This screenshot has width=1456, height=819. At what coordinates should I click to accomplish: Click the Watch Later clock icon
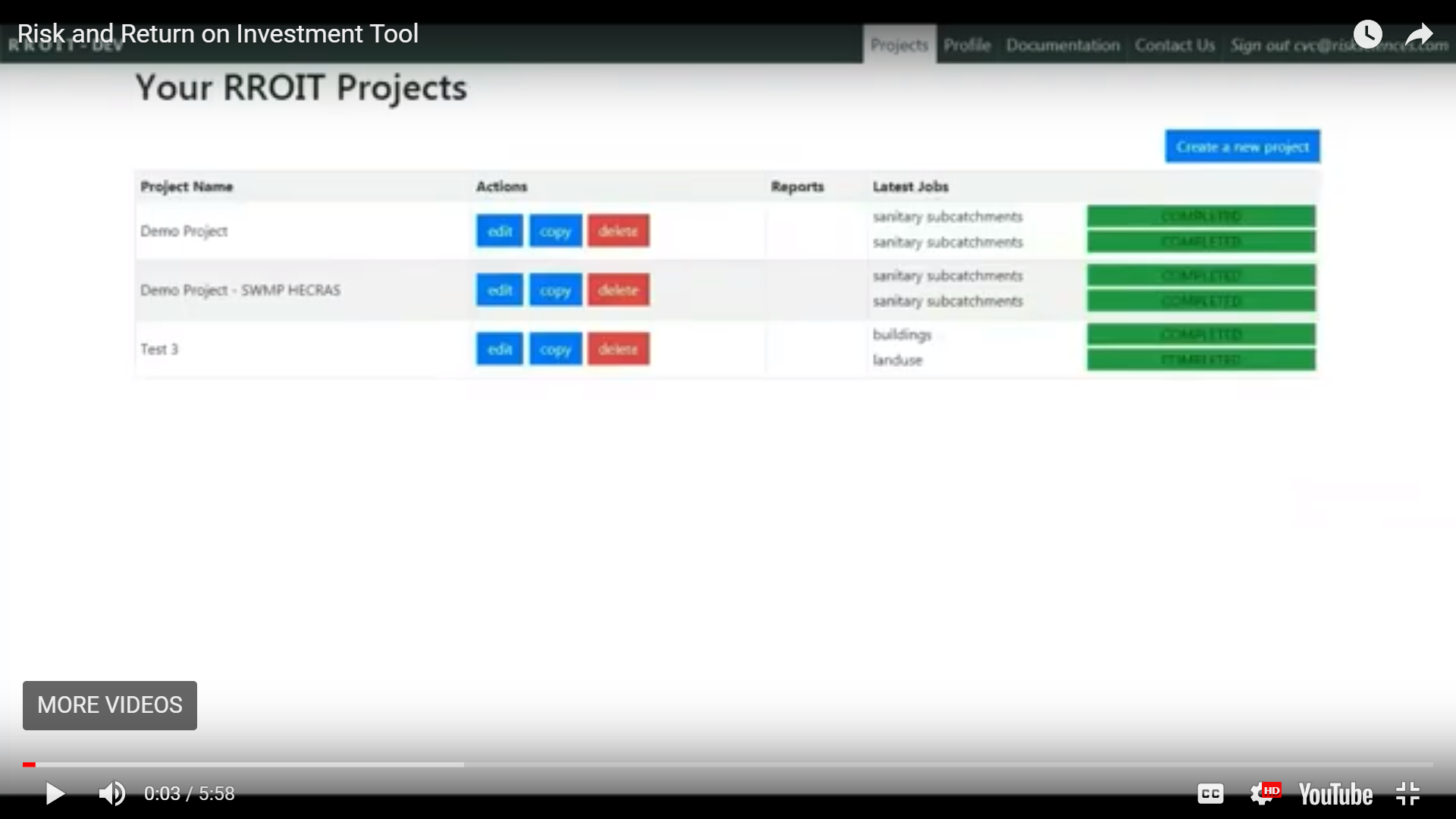pos(1368,34)
